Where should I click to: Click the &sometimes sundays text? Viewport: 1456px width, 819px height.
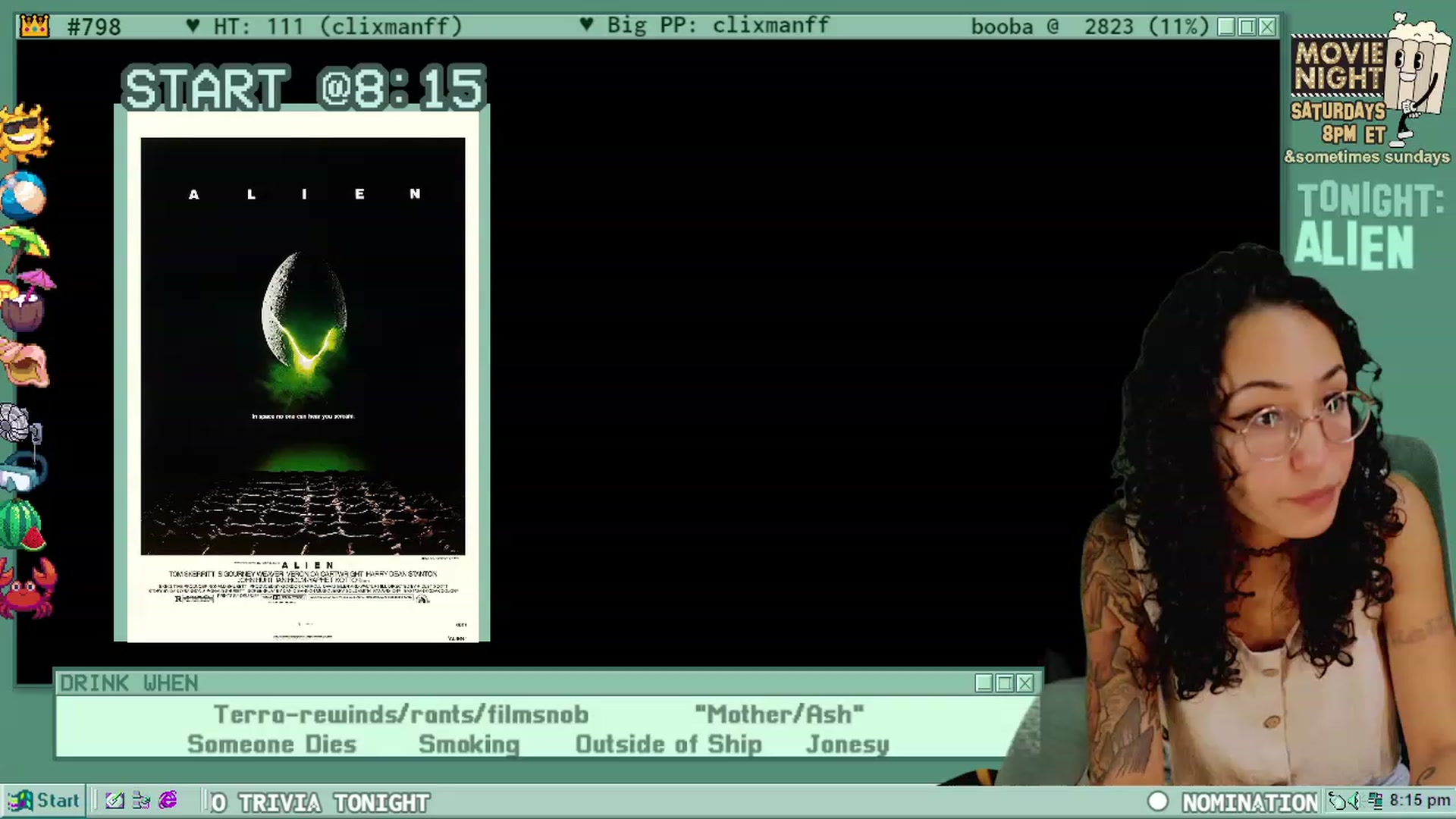pos(1367,157)
